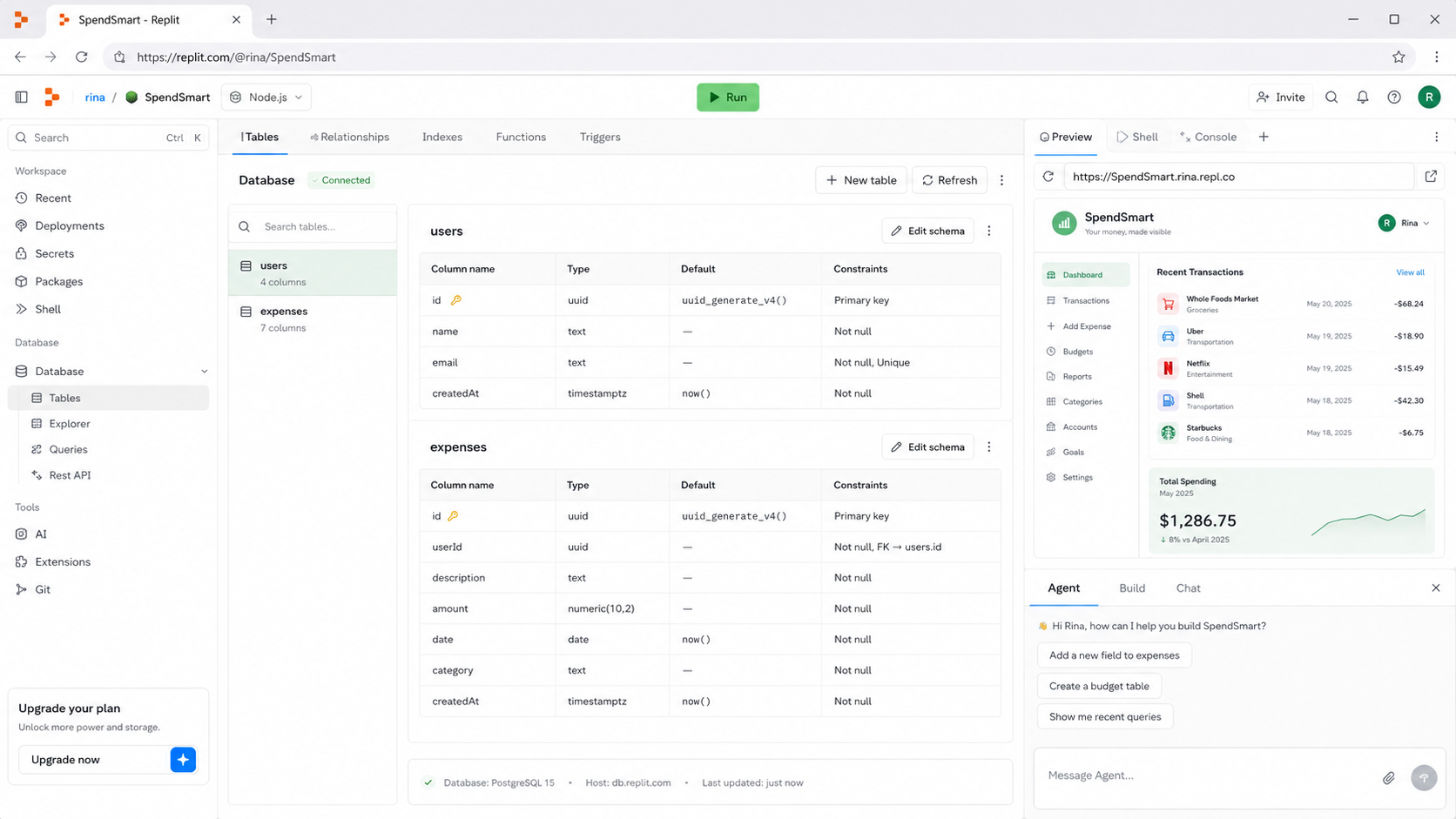Create a New table
This screenshot has height=819, width=1456.
click(x=861, y=180)
